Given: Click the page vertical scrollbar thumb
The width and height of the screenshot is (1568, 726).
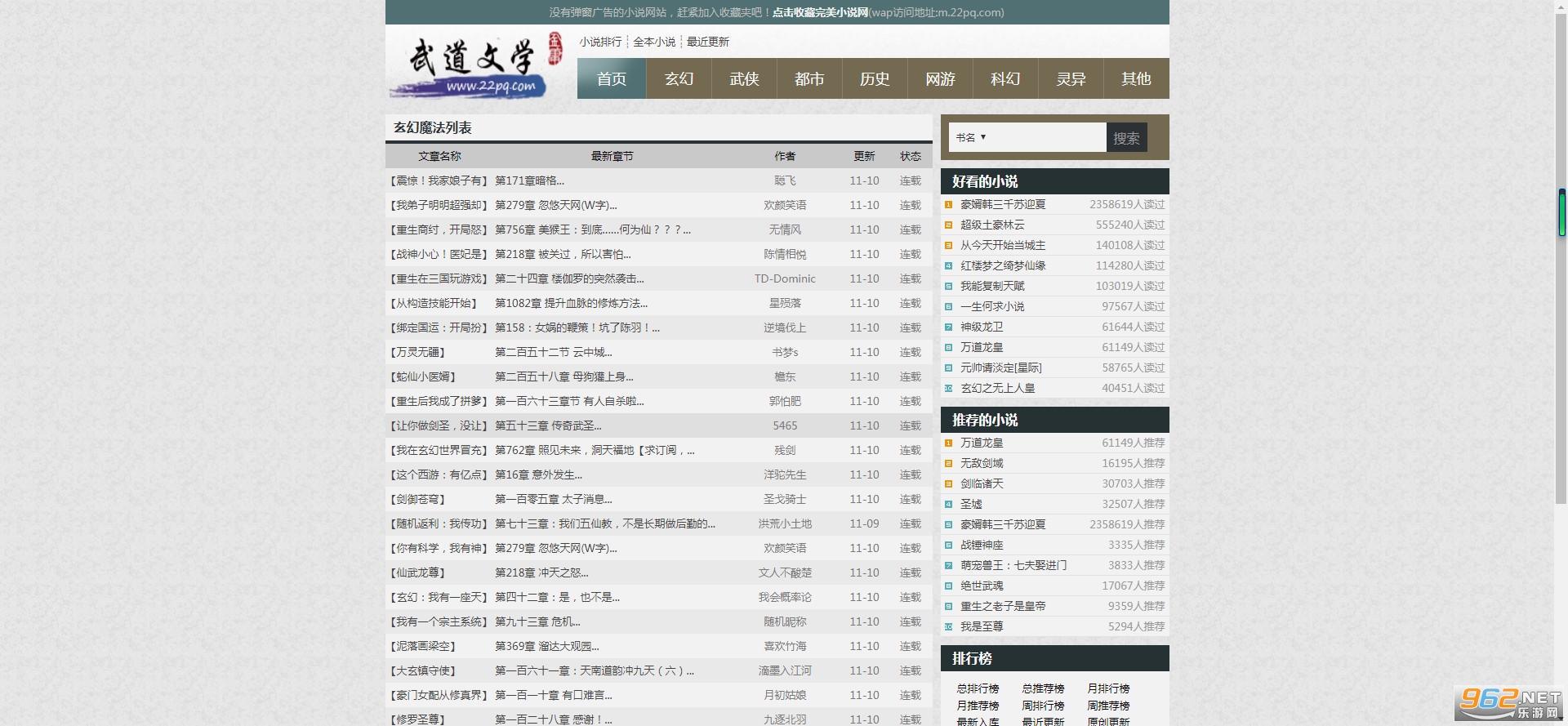Looking at the screenshot, I should click(1561, 212).
